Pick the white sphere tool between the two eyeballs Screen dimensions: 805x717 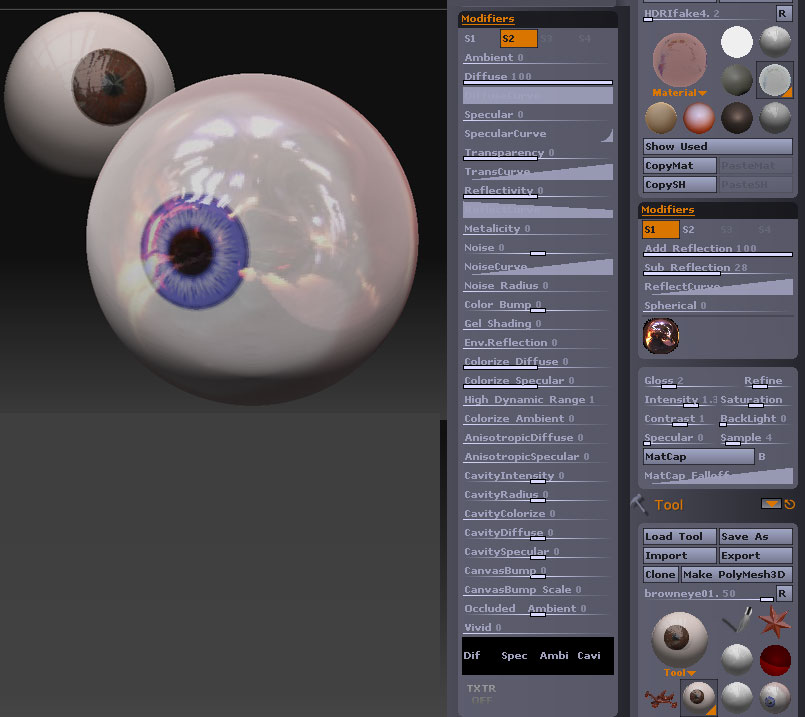click(x=737, y=697)
